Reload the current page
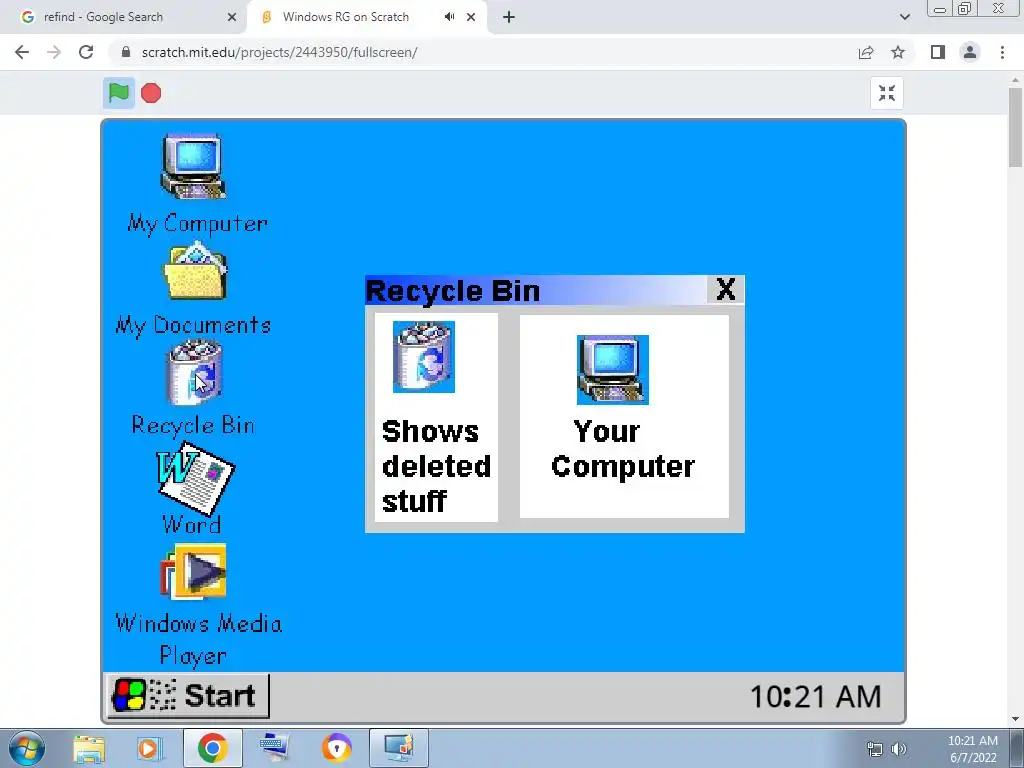This screenshot has width=1024, height=768. tap(86, 52)
